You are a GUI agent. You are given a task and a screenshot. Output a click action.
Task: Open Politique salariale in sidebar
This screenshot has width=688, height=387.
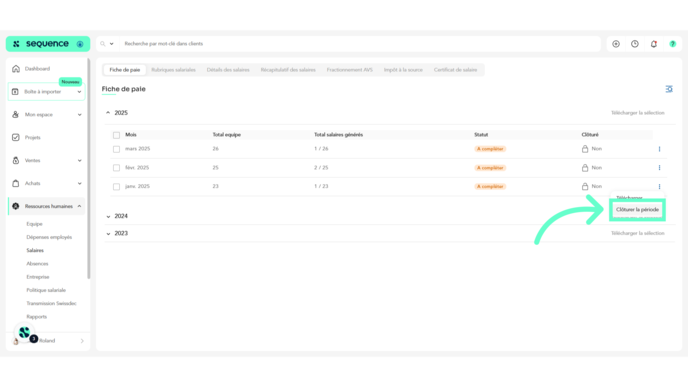click(x=46, y=290)
